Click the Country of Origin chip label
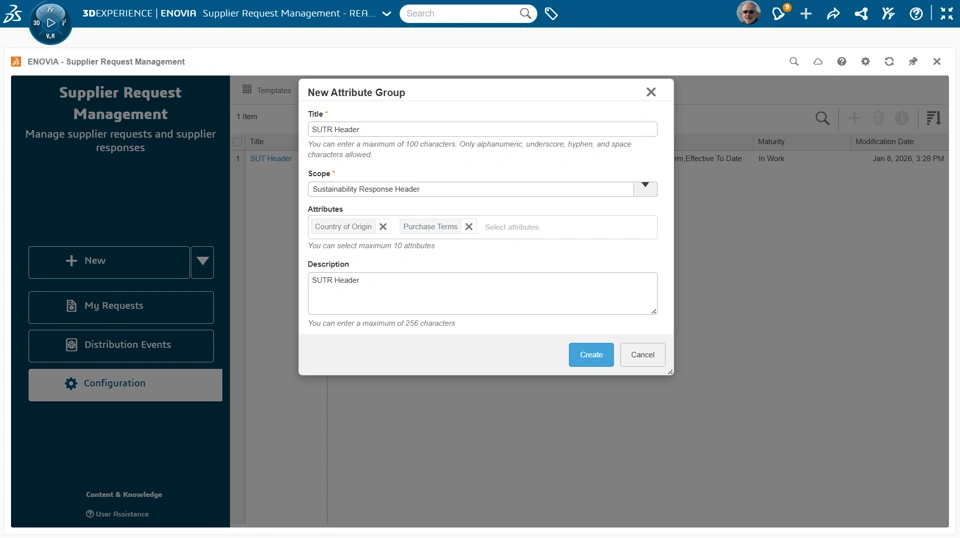This screenshot has width=960, height=538. 343,226
